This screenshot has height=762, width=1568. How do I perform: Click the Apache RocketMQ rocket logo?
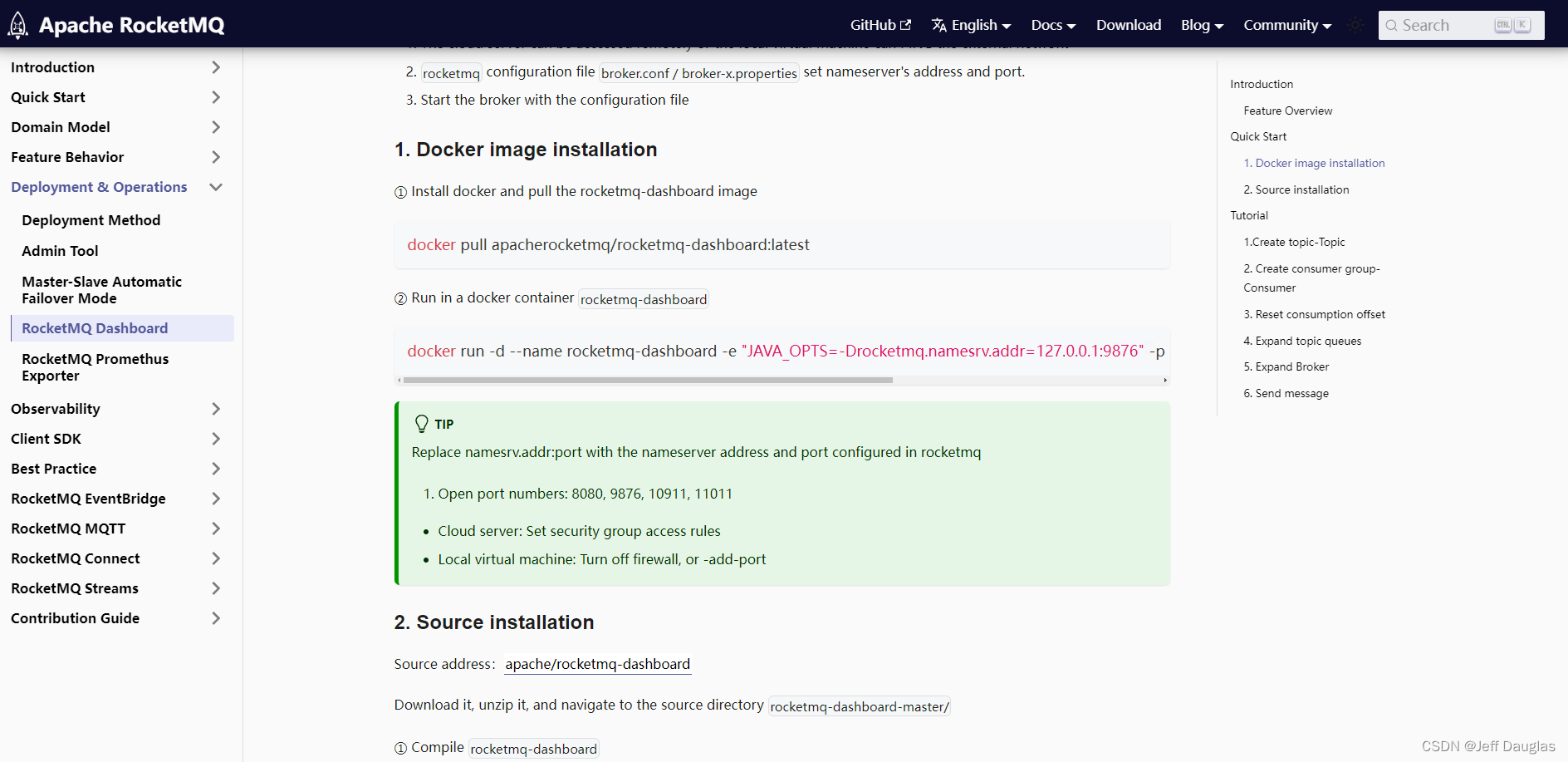17,25
